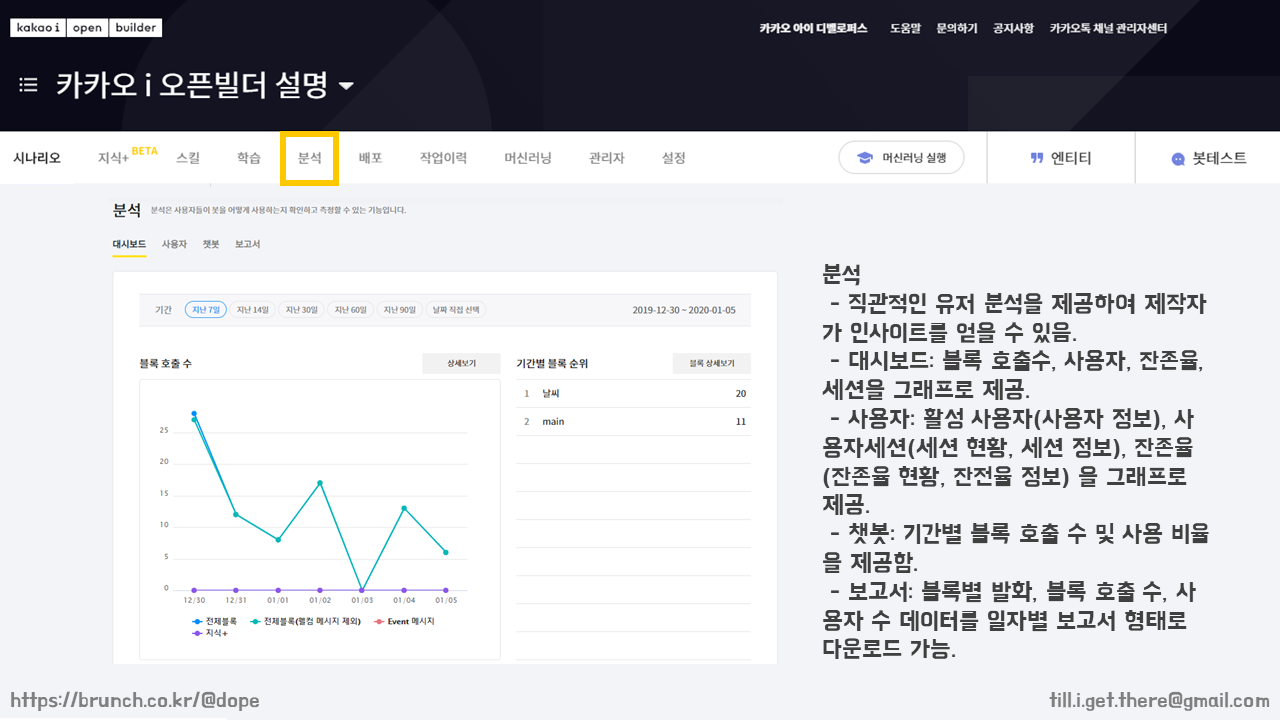This screenshot has height=720, width=1280.
Task: Click the 날씨 row in block ranking
Action: [x=633, y=394]
